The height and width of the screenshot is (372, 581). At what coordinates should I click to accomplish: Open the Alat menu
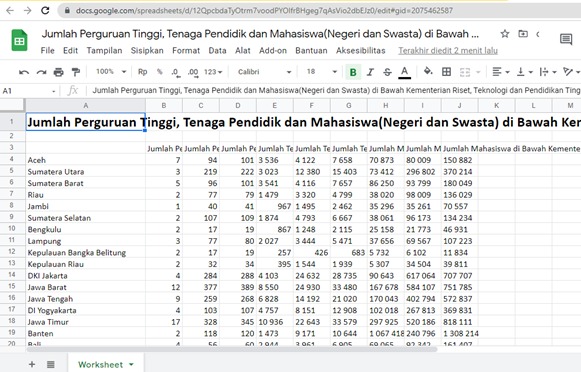[x=243, y=50]
